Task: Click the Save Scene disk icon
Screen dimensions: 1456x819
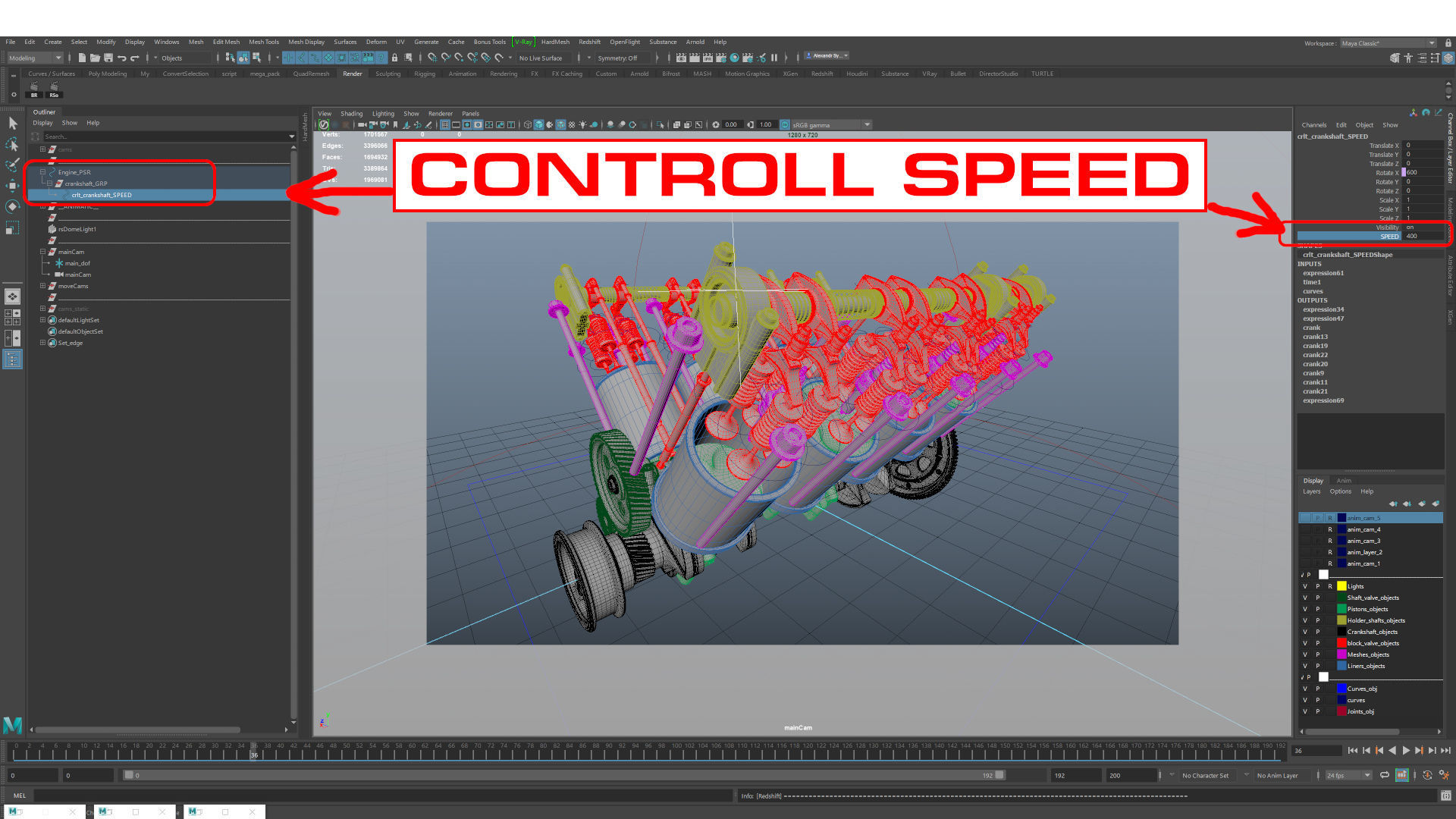Action: click(108, 58)
